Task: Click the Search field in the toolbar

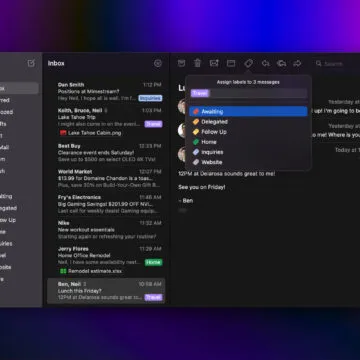Action: [337, 63]
